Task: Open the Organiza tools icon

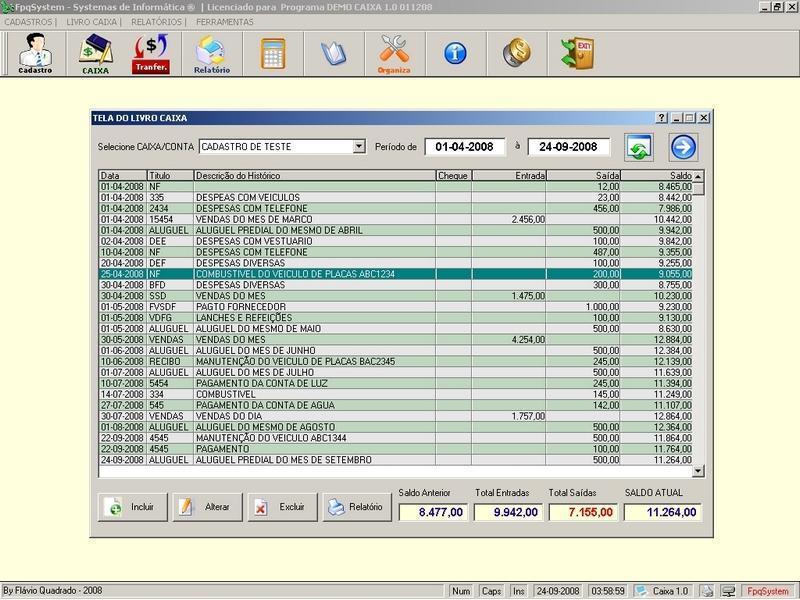Action: [394, 54]
